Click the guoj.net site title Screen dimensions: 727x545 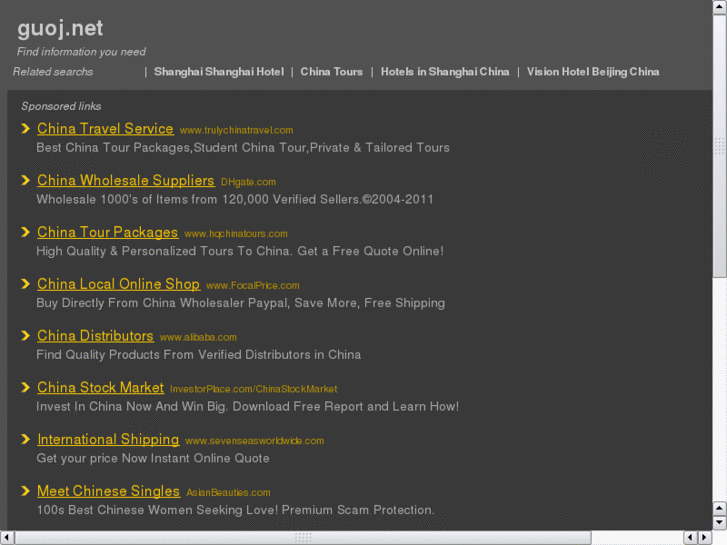[x=60, y=29]
